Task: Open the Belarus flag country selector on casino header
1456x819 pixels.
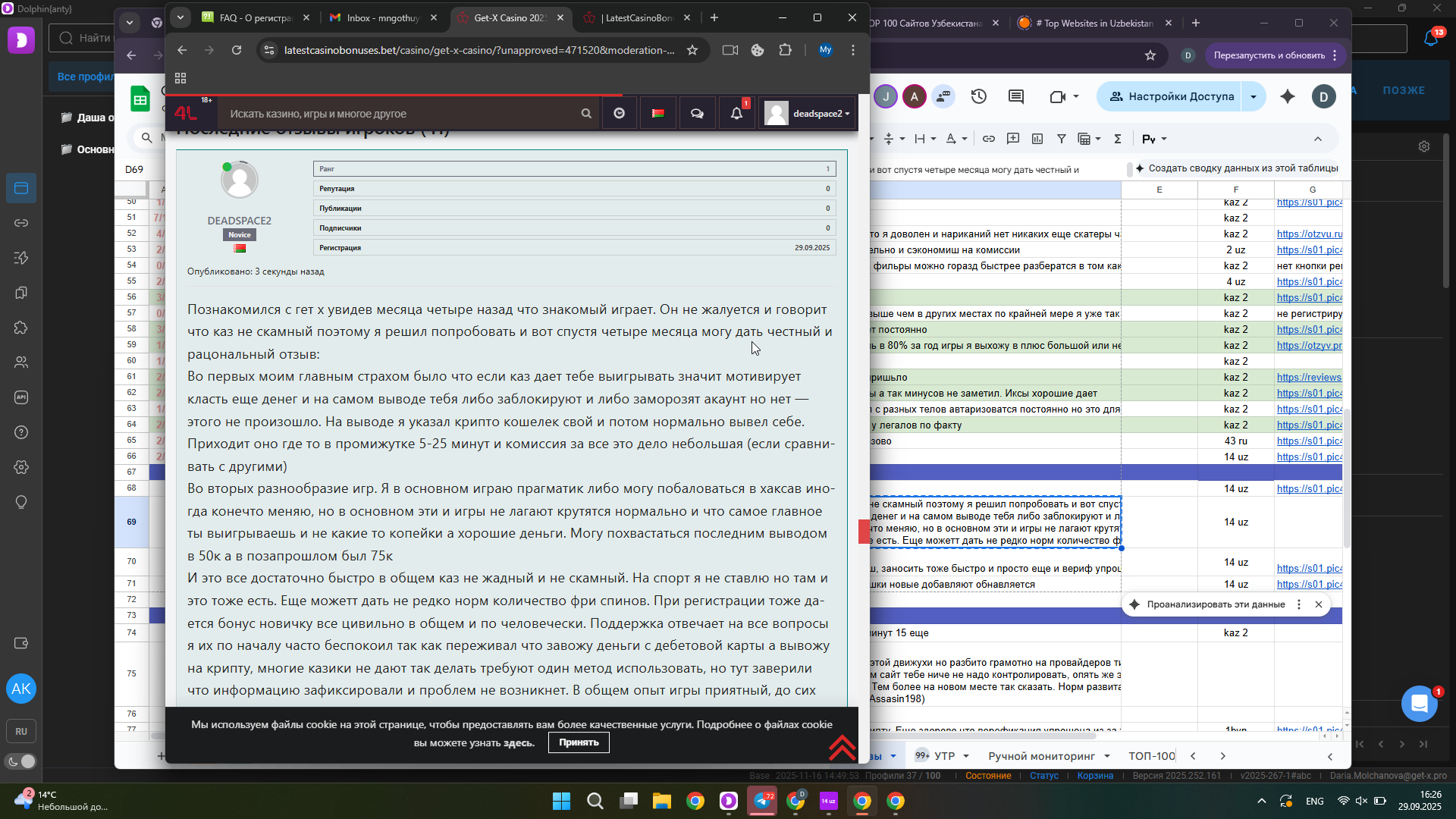Action: 658,114
